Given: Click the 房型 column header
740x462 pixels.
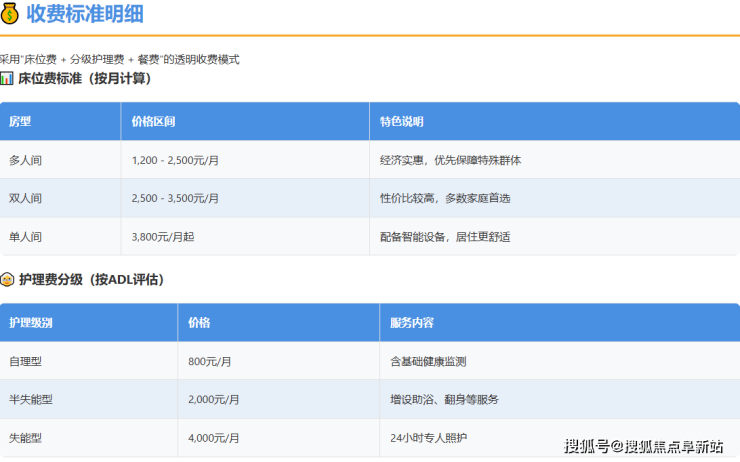Looking at the screenshot, I should 20,121.
